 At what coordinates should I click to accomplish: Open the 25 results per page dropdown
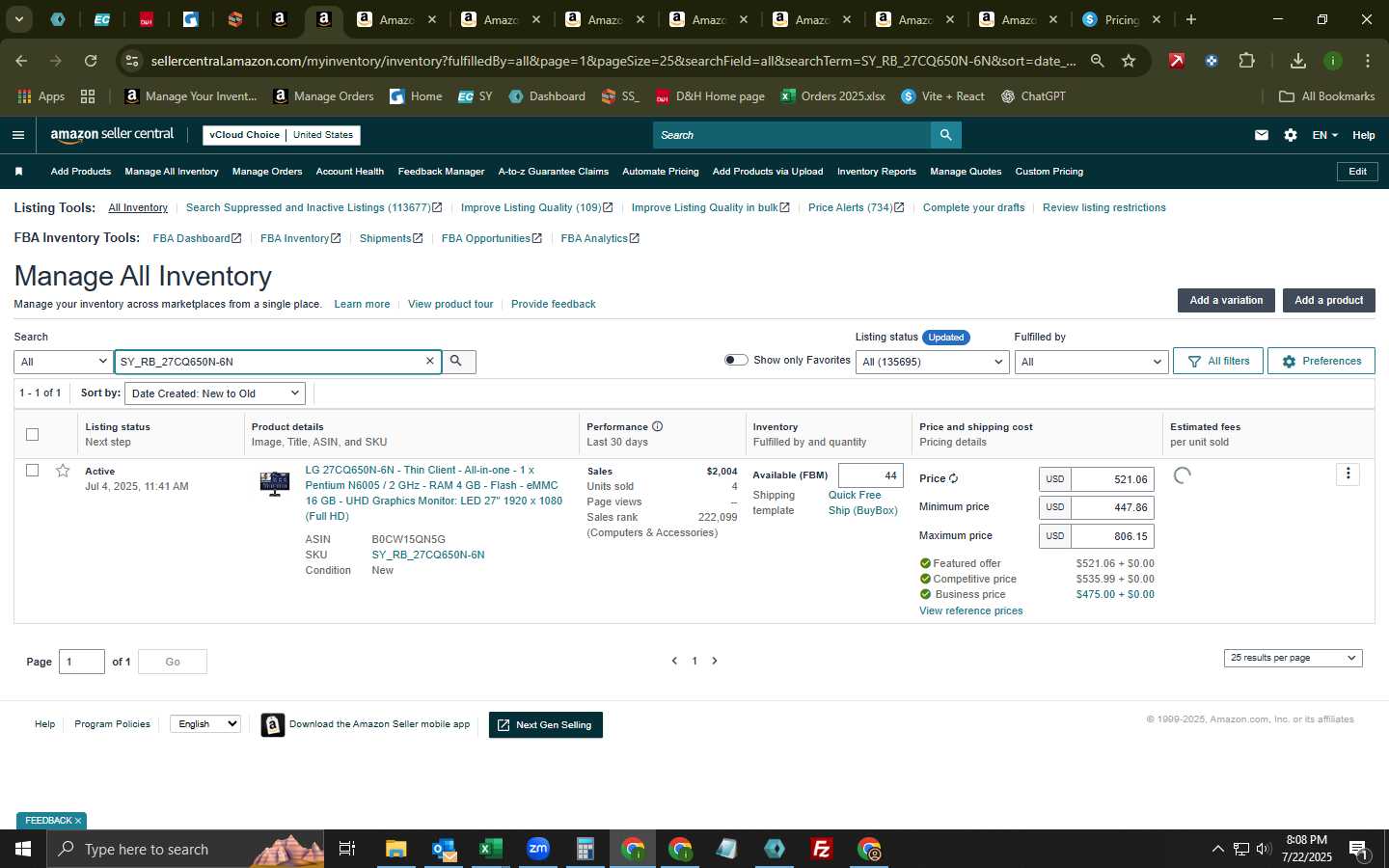1293,658
